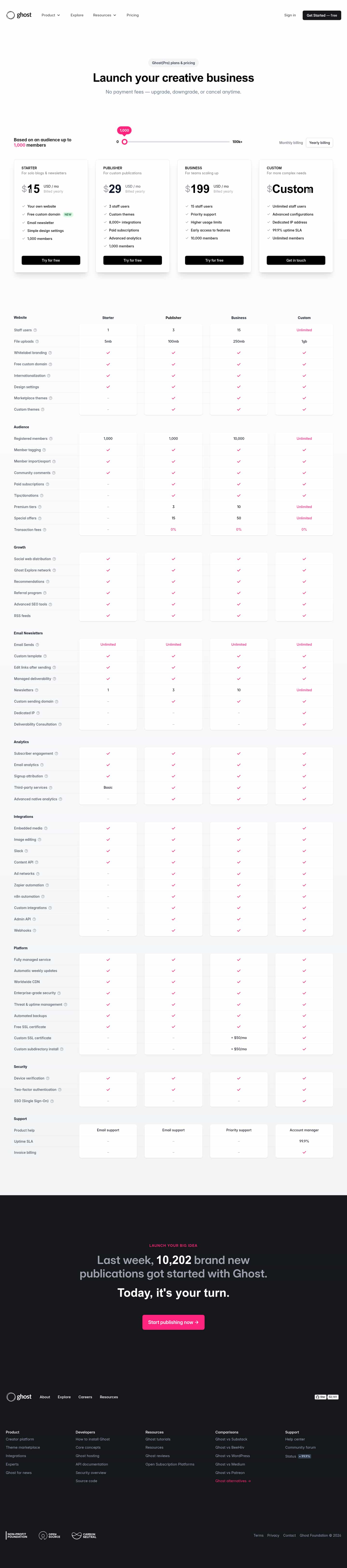The image size is (347, 1568).
Task: Click the audience size slider handle
Action: (x=125, y=142)
